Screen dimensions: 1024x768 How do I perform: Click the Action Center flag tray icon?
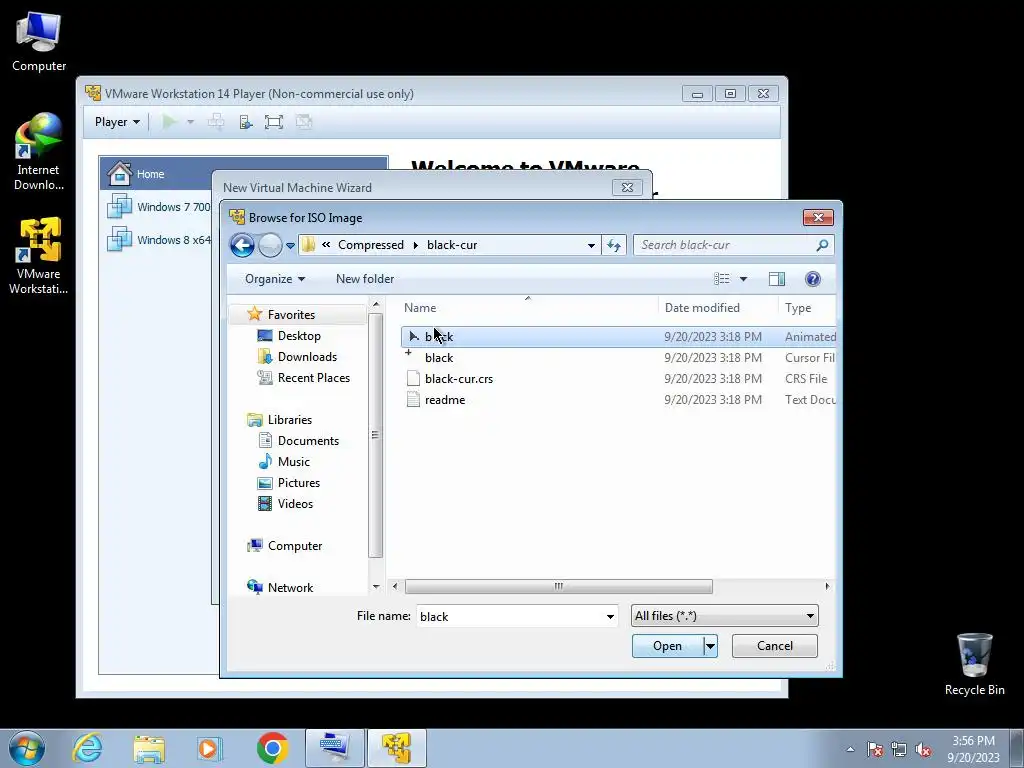click(874, 750)
